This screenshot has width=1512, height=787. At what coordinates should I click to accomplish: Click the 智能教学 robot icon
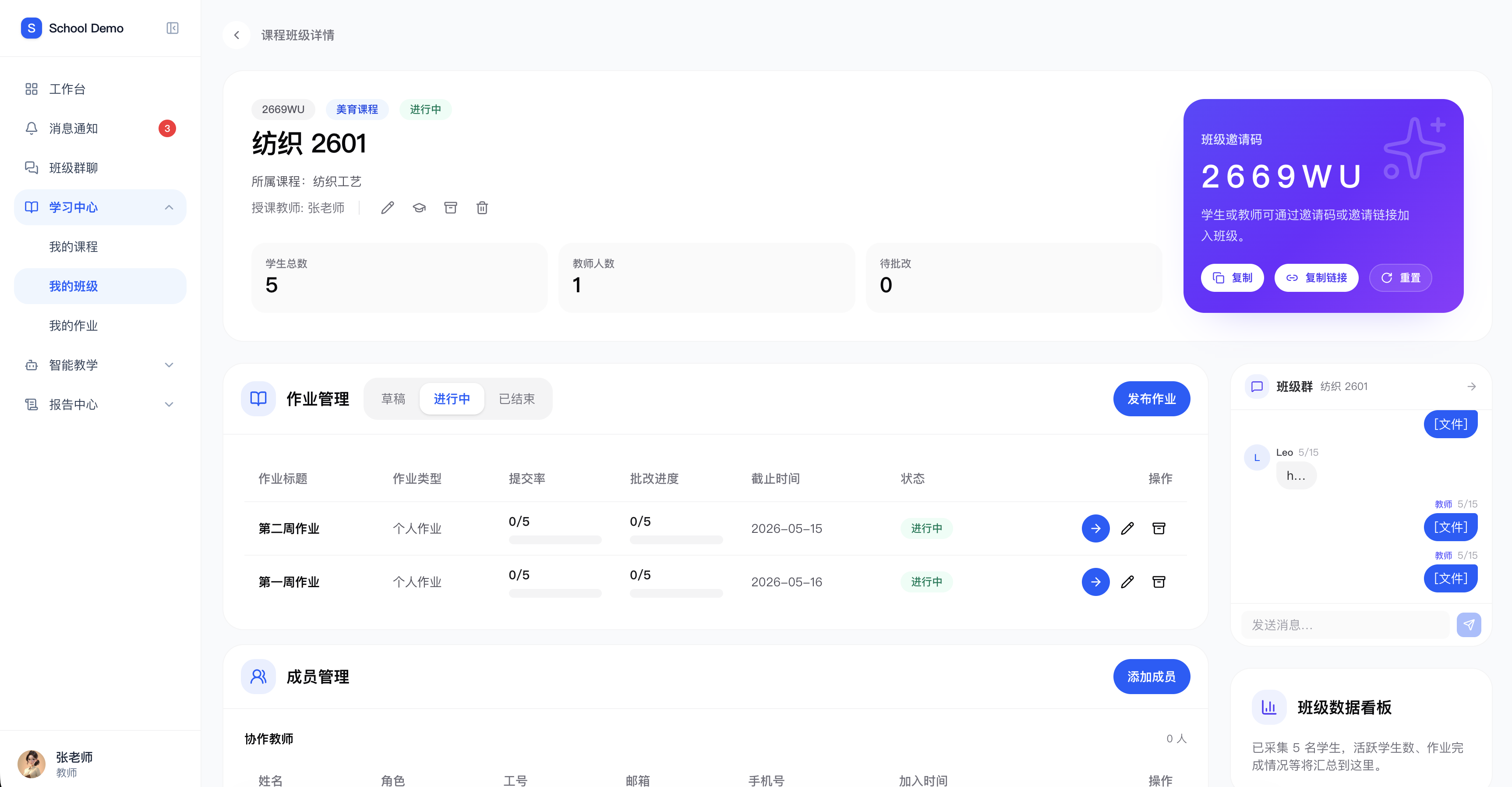click(32, 365)
